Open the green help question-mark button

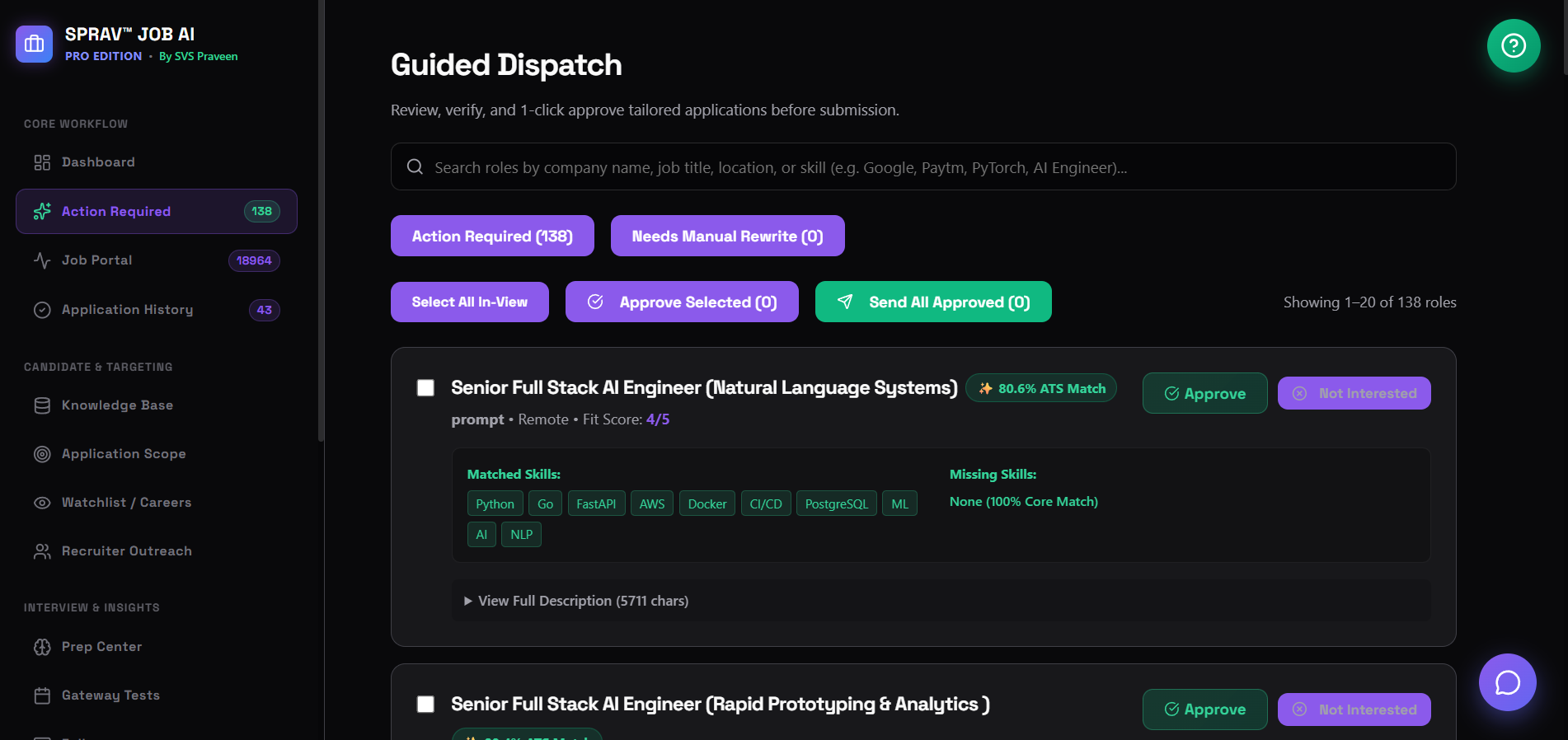(x=1514, y=45)
